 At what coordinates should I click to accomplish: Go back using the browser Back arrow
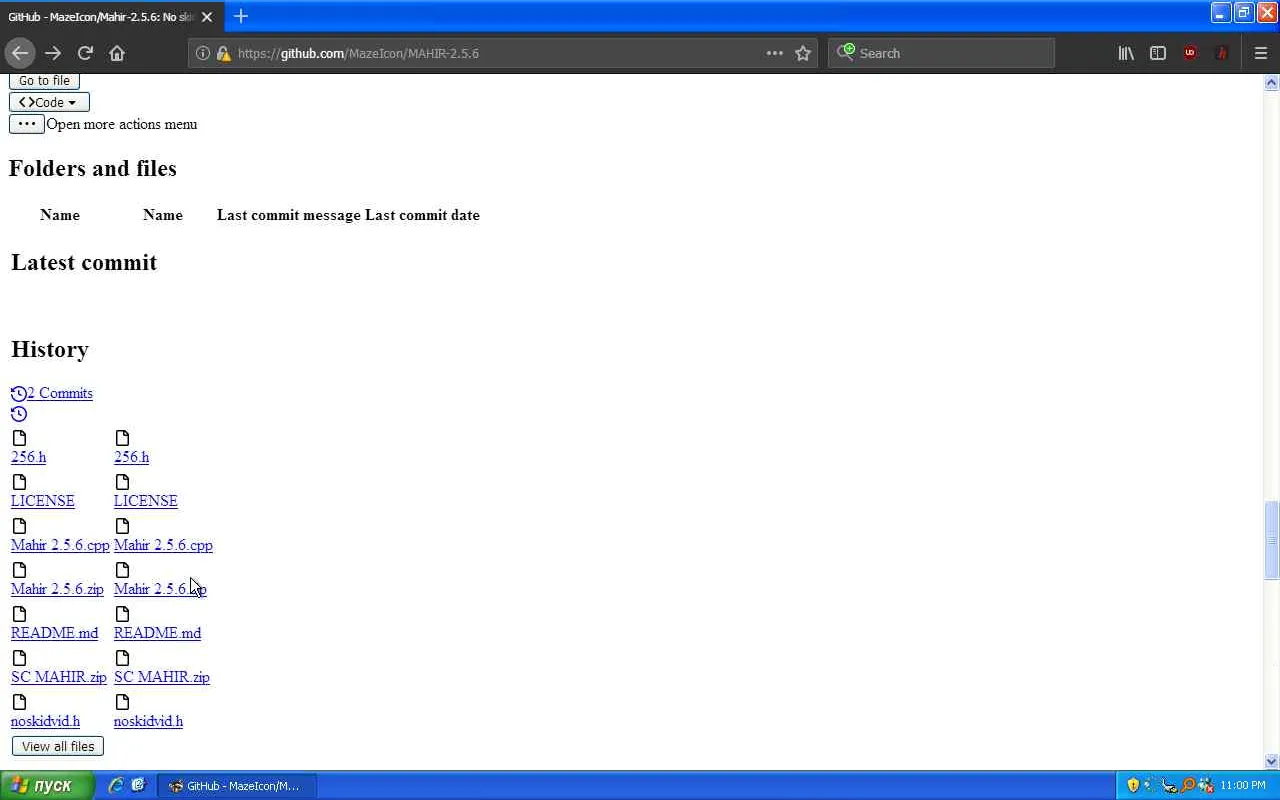[x=20, y=53]
